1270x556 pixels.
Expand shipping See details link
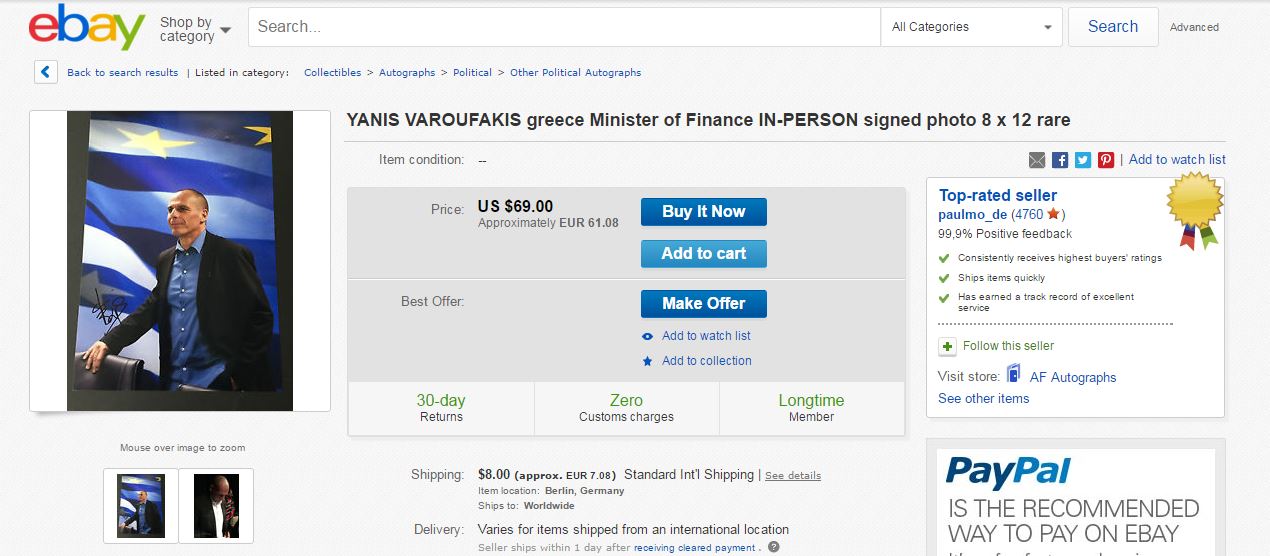793,476
